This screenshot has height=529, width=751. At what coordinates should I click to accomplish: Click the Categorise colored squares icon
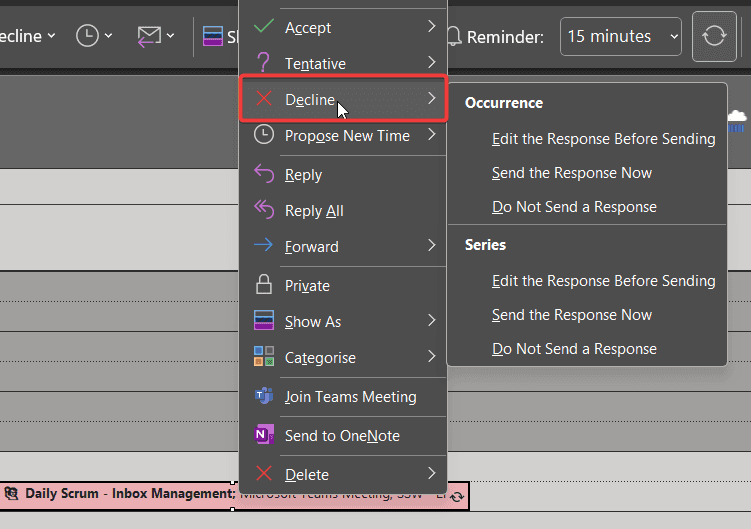264,357
